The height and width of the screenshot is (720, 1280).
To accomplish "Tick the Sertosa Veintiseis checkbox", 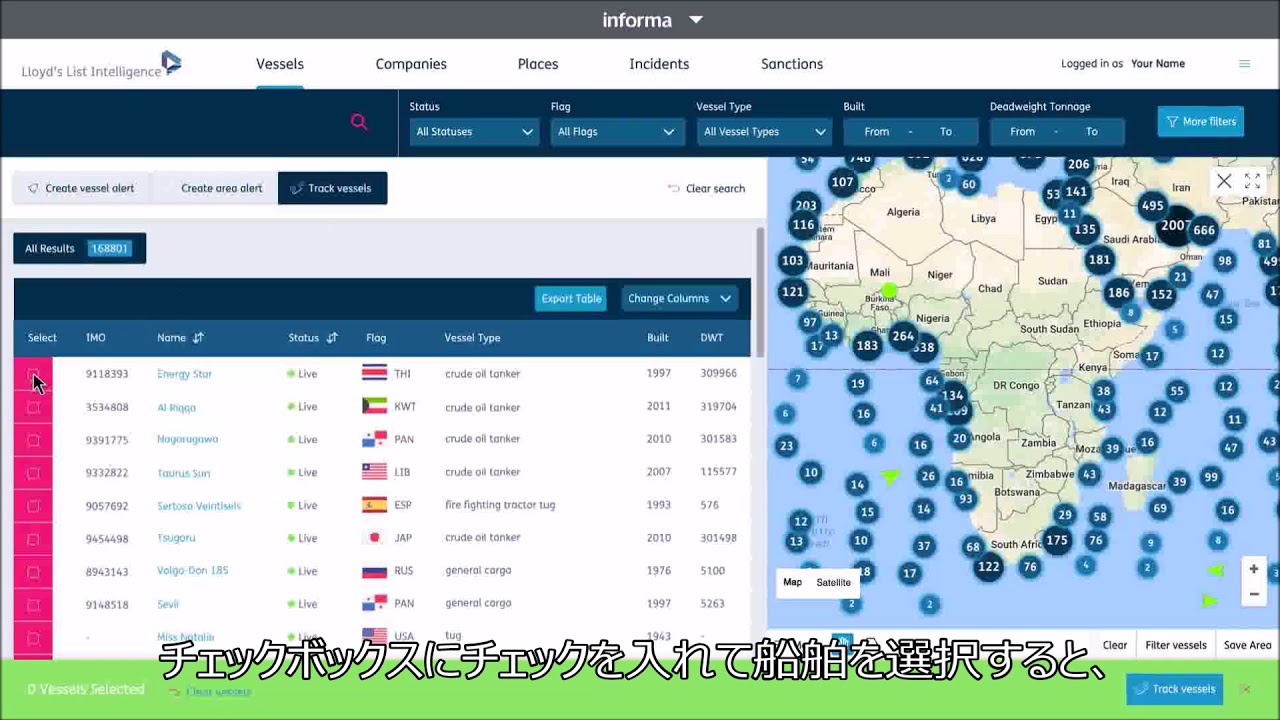I will 33,506.
